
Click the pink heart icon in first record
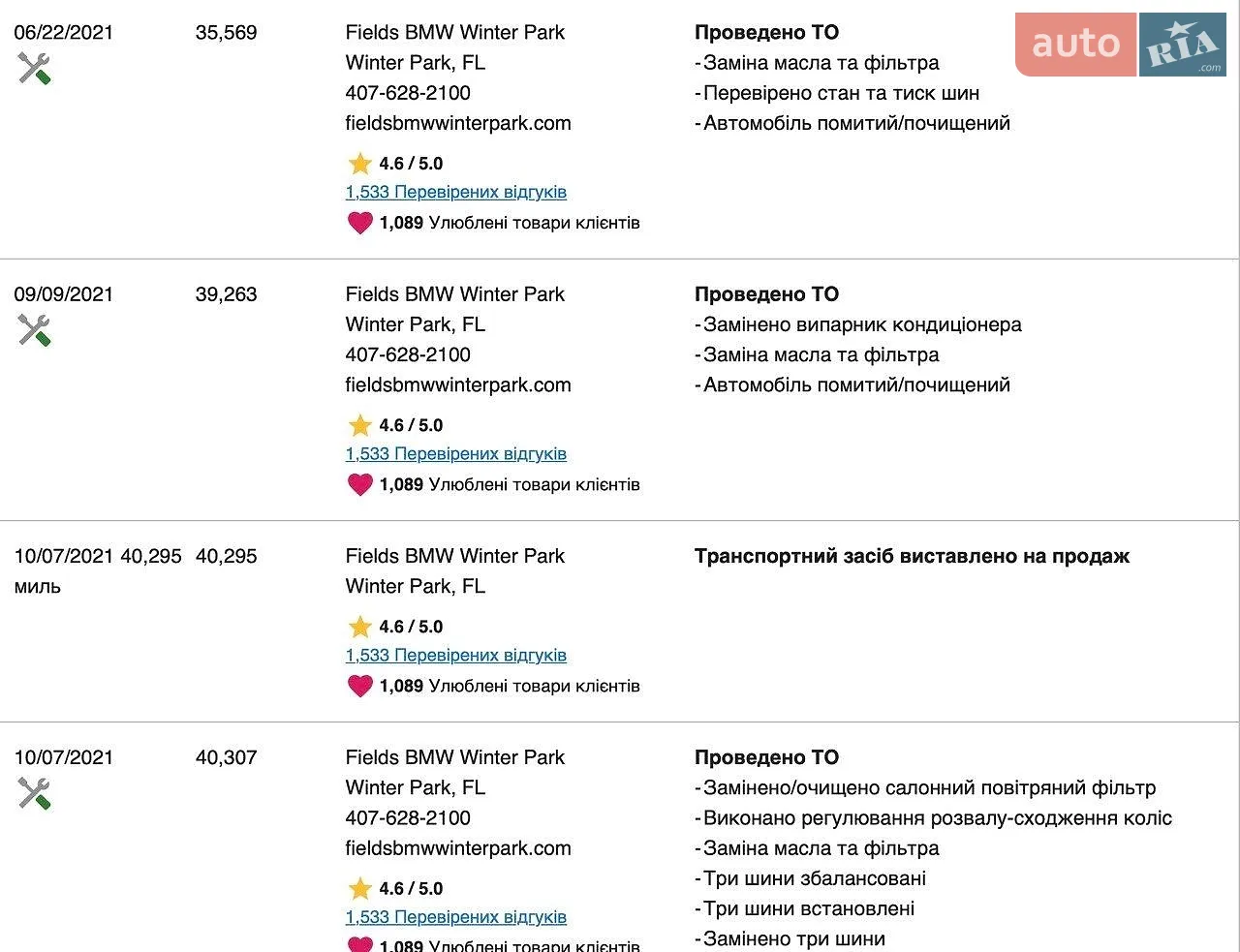click(x=360, y=223)
